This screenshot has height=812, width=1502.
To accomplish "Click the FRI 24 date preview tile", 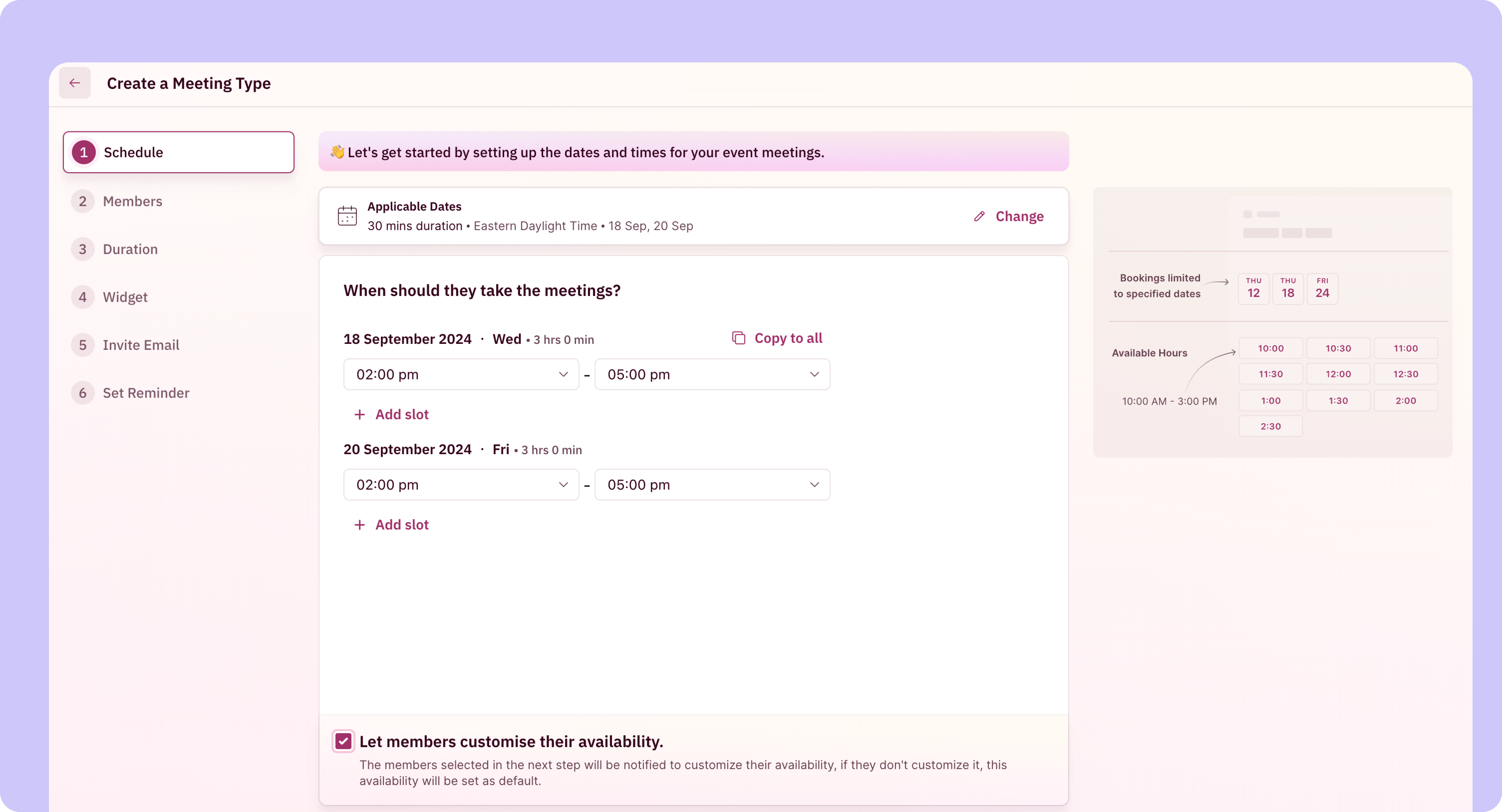I will point(1322,288).
